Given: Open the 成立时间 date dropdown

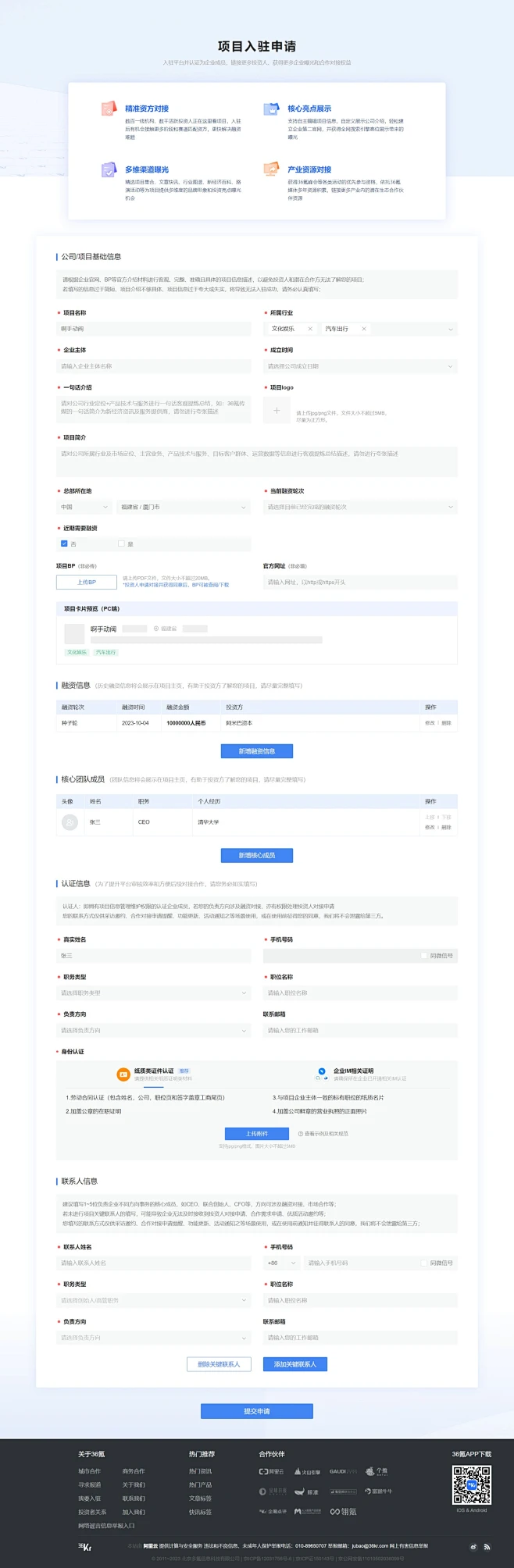Looking at the screenshot, I should [360, 366].
